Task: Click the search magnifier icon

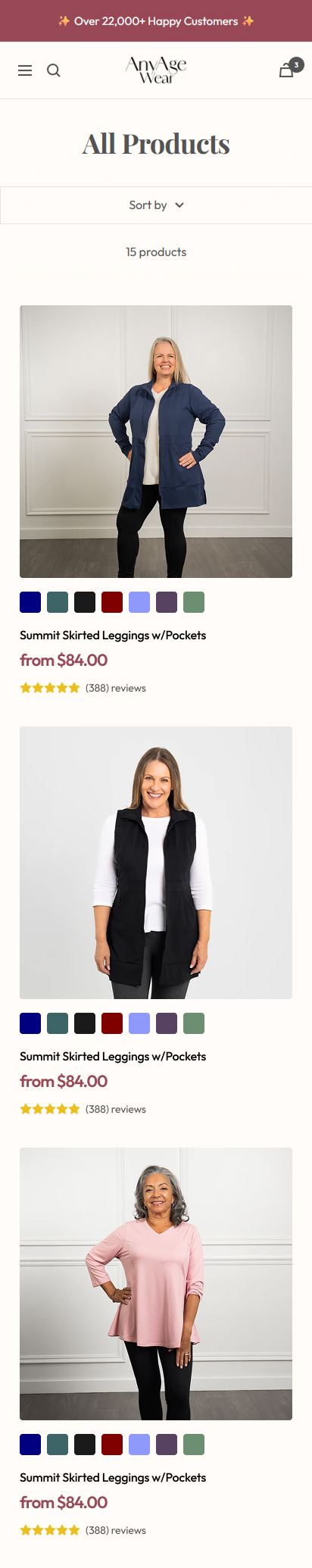Action: point(53,70)
